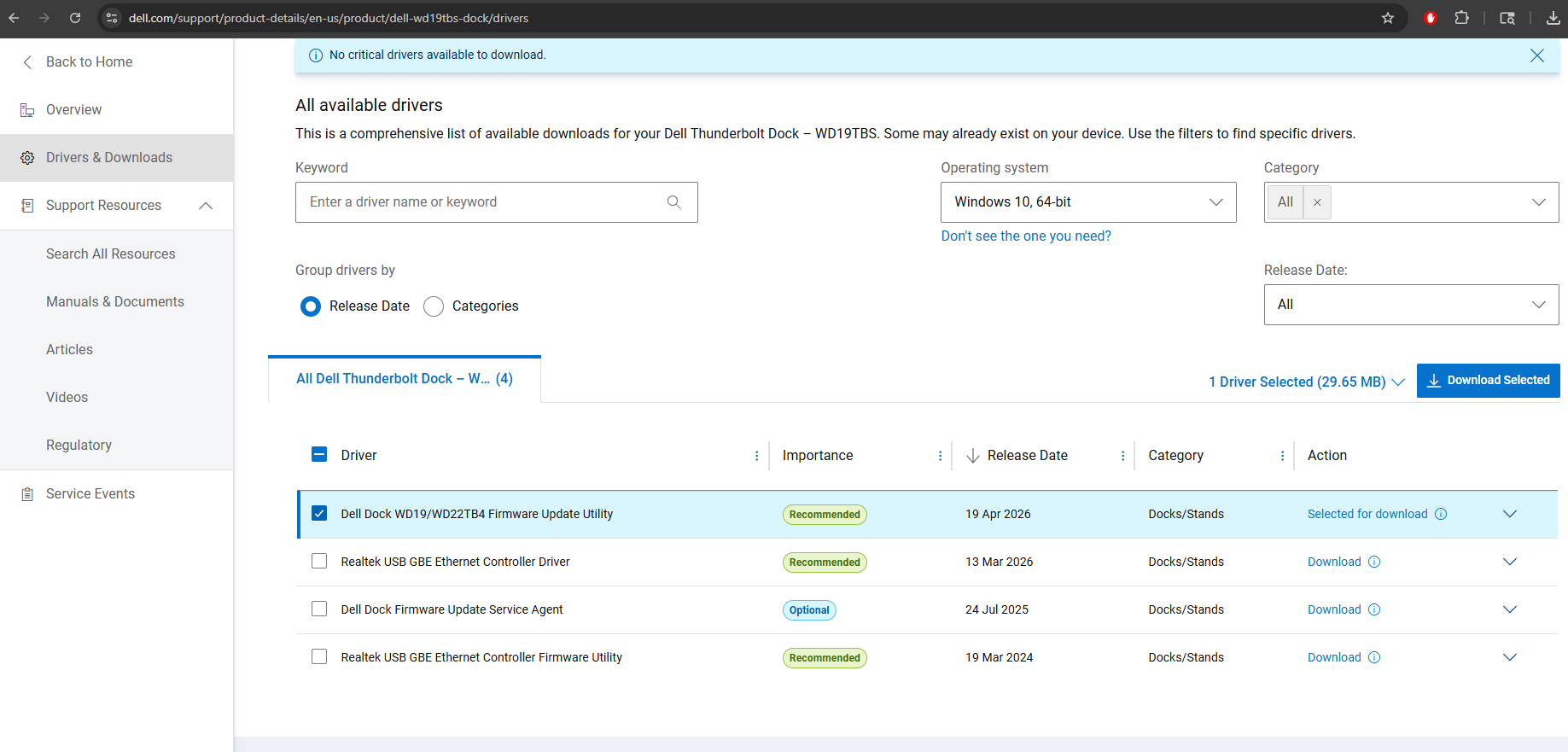Uncheck Dell Dock WD19/WD22TB4 Firmware Update Utility
Screen dimensions: 1568x752
[x=319, y=513]
